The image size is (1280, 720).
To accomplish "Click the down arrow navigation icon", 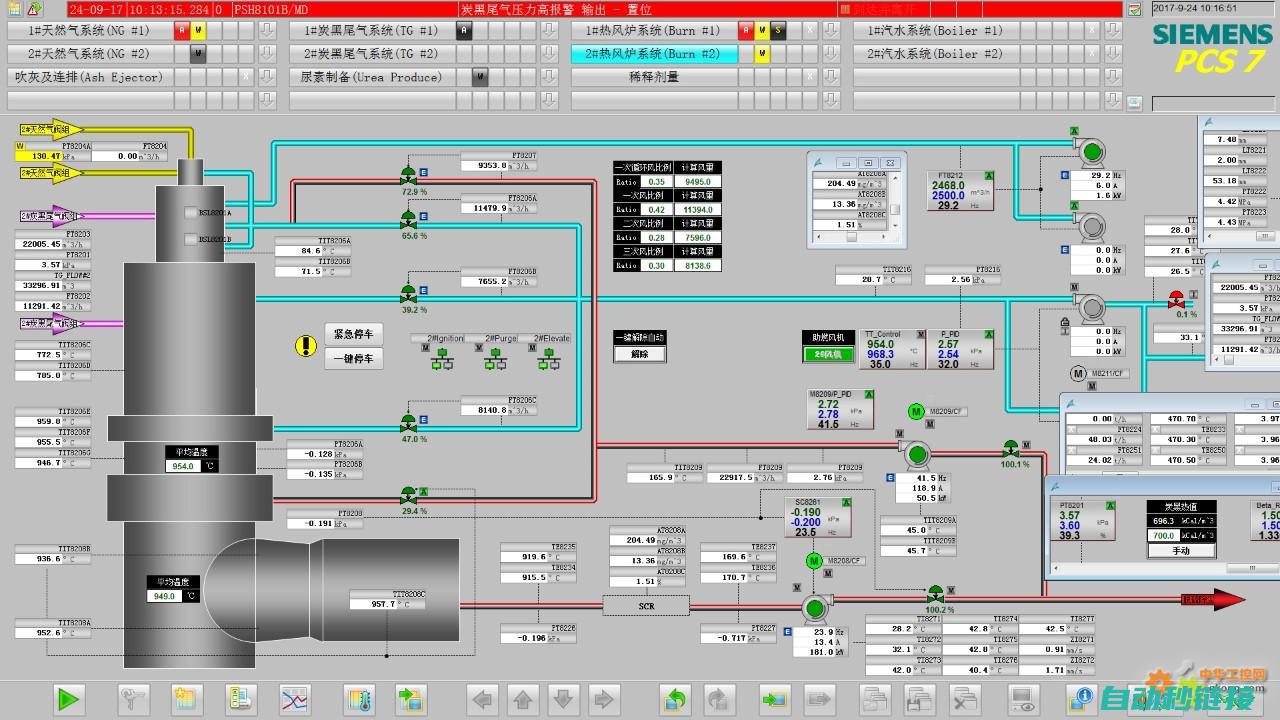I will coord(563,698).
